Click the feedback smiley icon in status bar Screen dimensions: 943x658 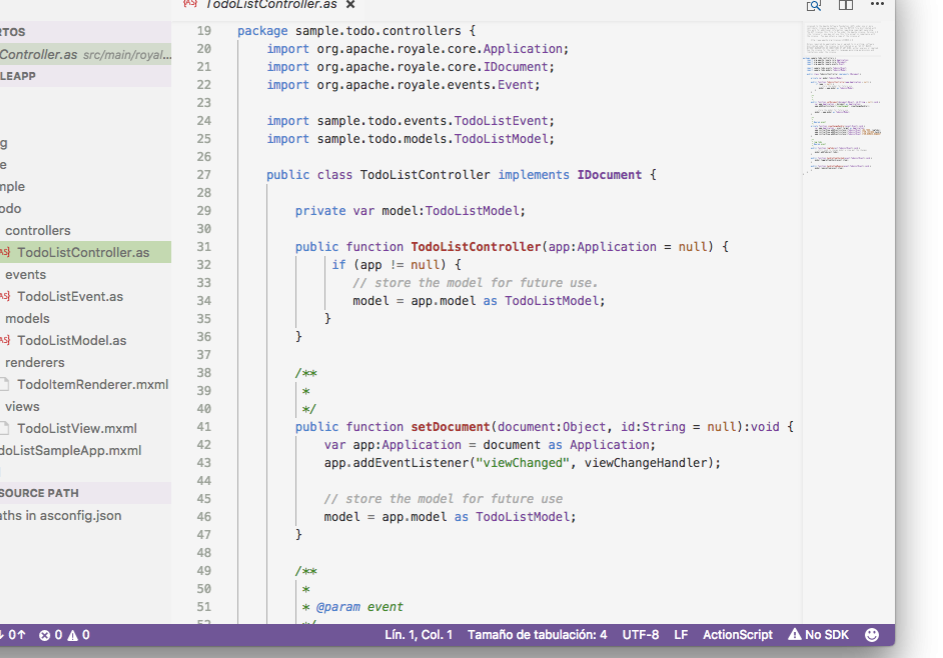872,635
